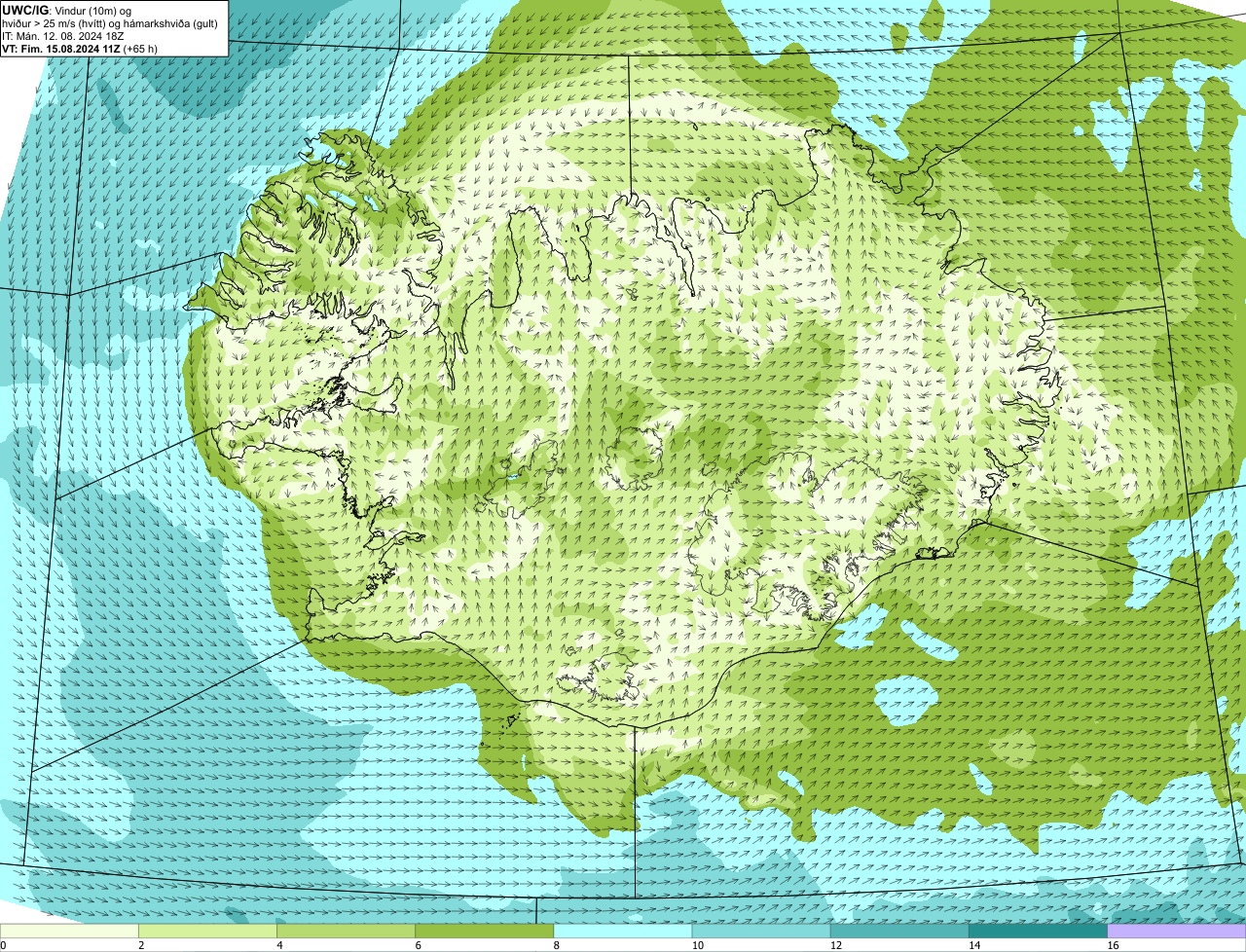The height and width of the screenshot is (952, 1246).
Task: Click the olive green 6–8 legend swatch
Action: point(485,932)
